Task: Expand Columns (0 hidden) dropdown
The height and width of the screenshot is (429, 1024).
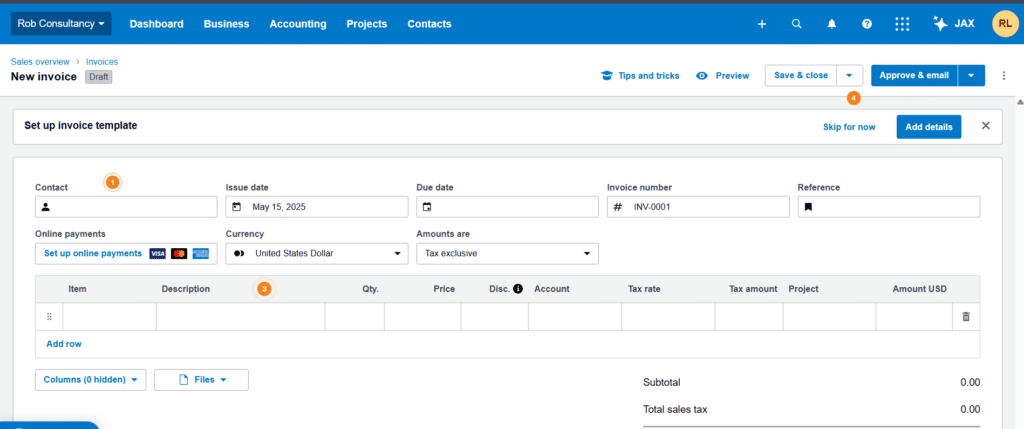Action: 90,379
